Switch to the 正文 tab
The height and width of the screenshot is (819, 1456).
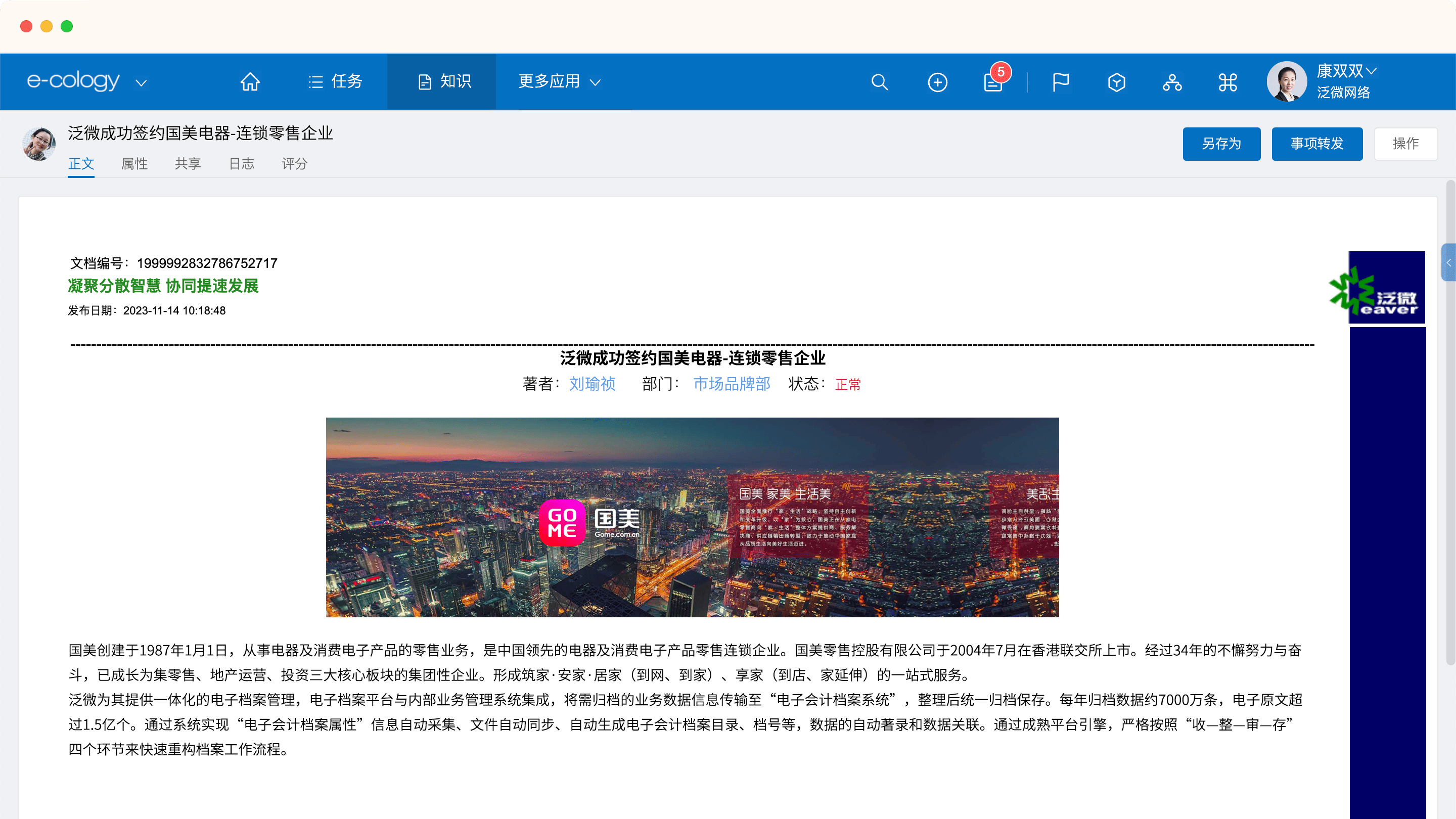pyautogui.click(x=81, y=164)
